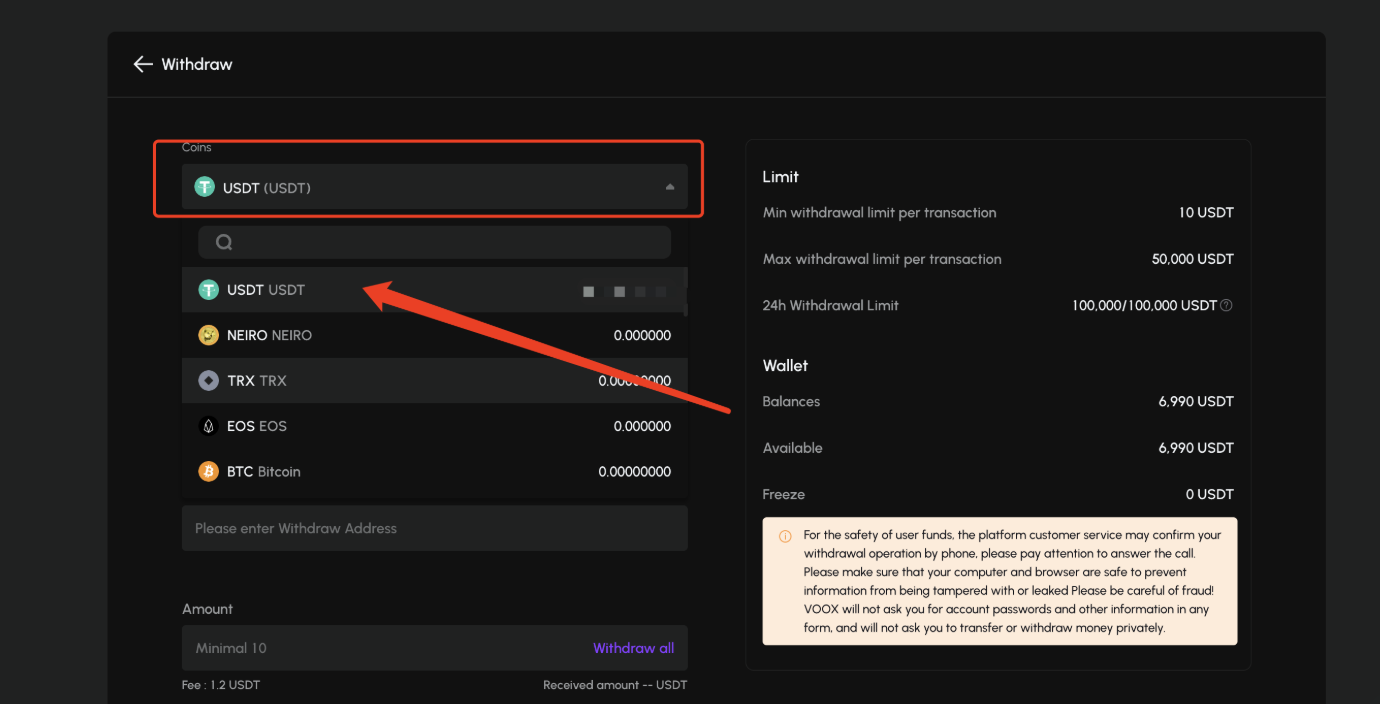Click the Max withdrawal limit value 50,000 USDT
This screenshot has height=704, width=1380.
[x=1193, y=259]
